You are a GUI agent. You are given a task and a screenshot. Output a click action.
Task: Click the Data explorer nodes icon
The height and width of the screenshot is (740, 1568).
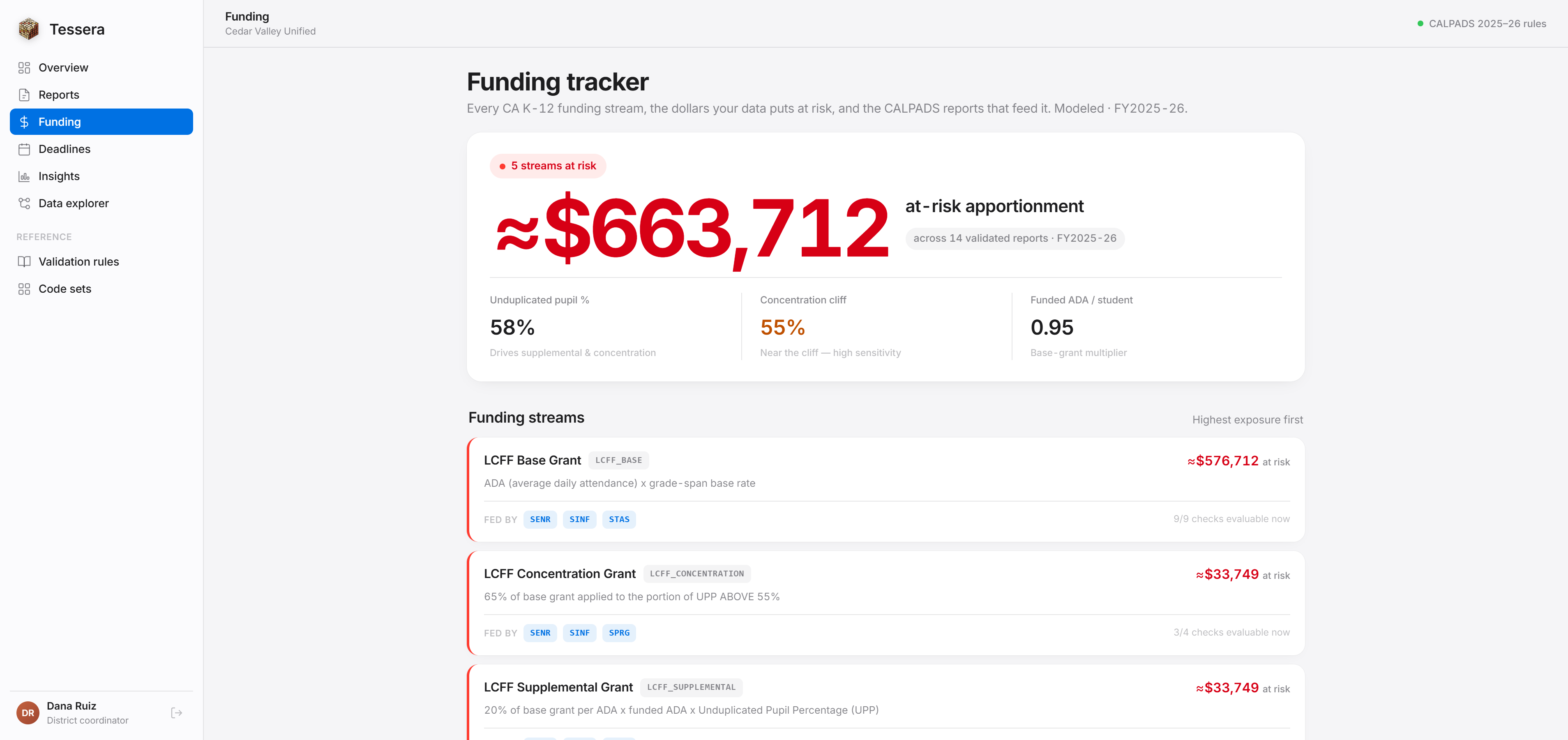click(24, 203)
